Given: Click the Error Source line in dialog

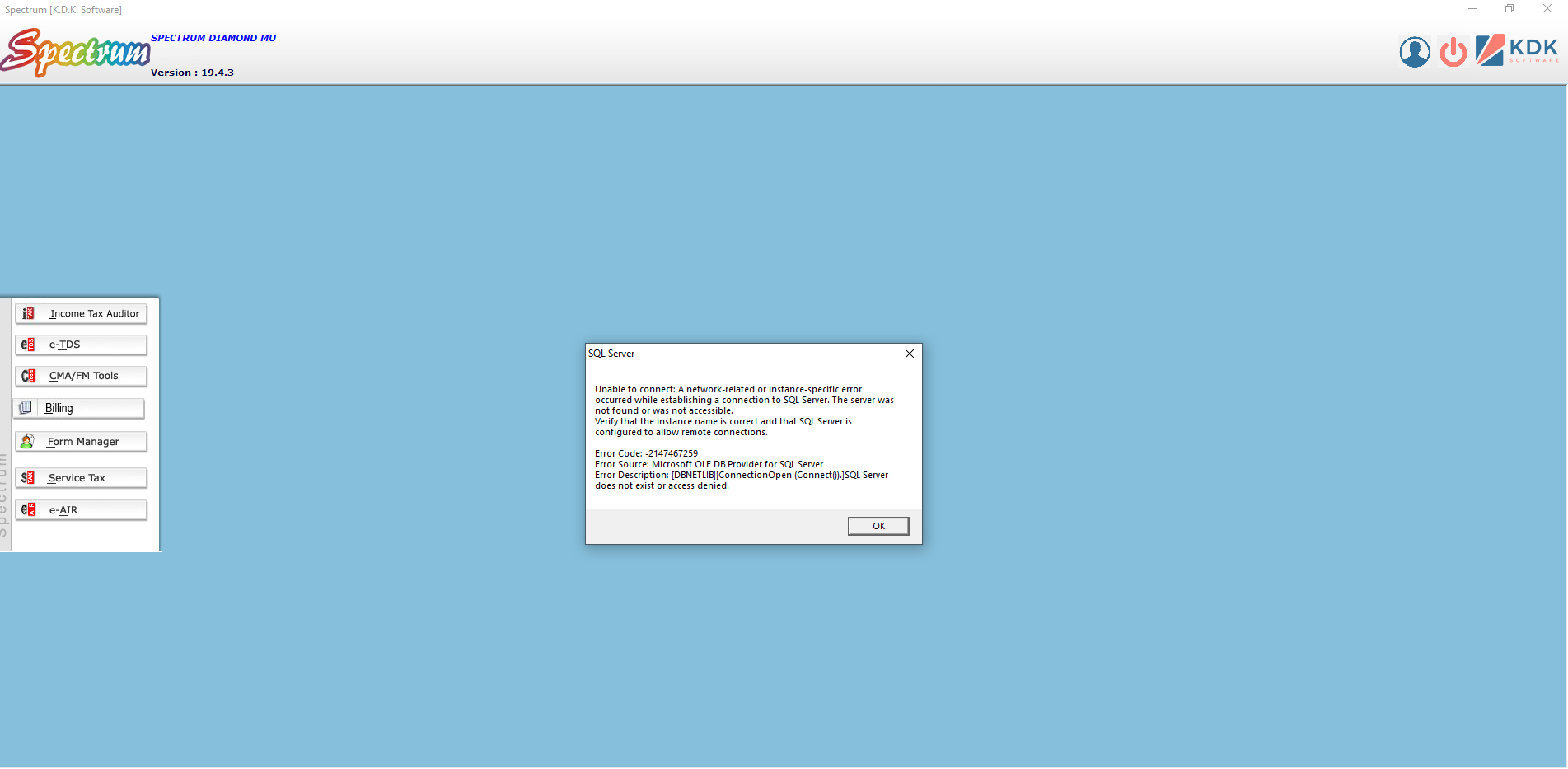Looking at the screenshot, I should (709, 464).
